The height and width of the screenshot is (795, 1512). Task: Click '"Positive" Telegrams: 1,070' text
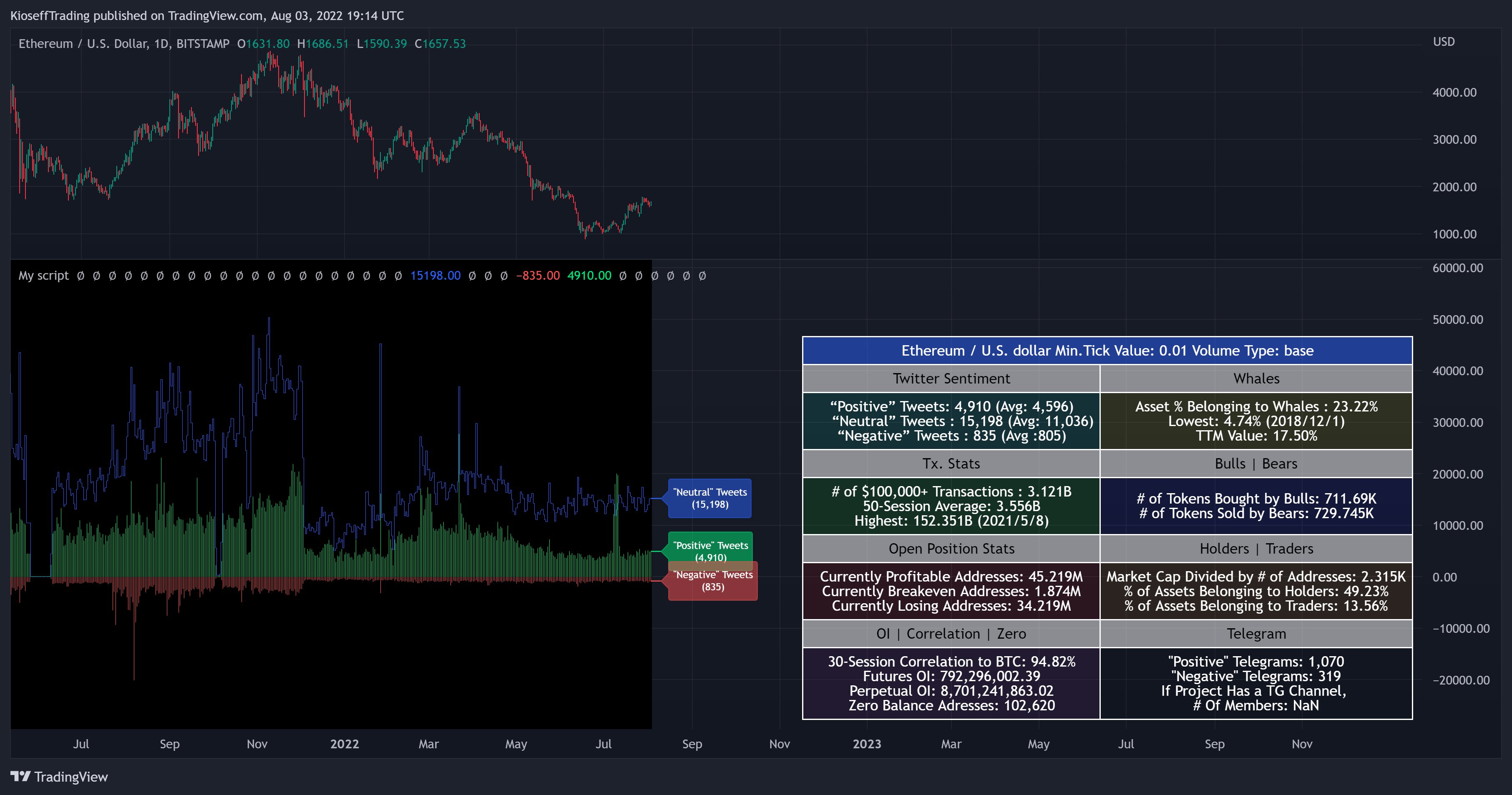(1256, 662)
